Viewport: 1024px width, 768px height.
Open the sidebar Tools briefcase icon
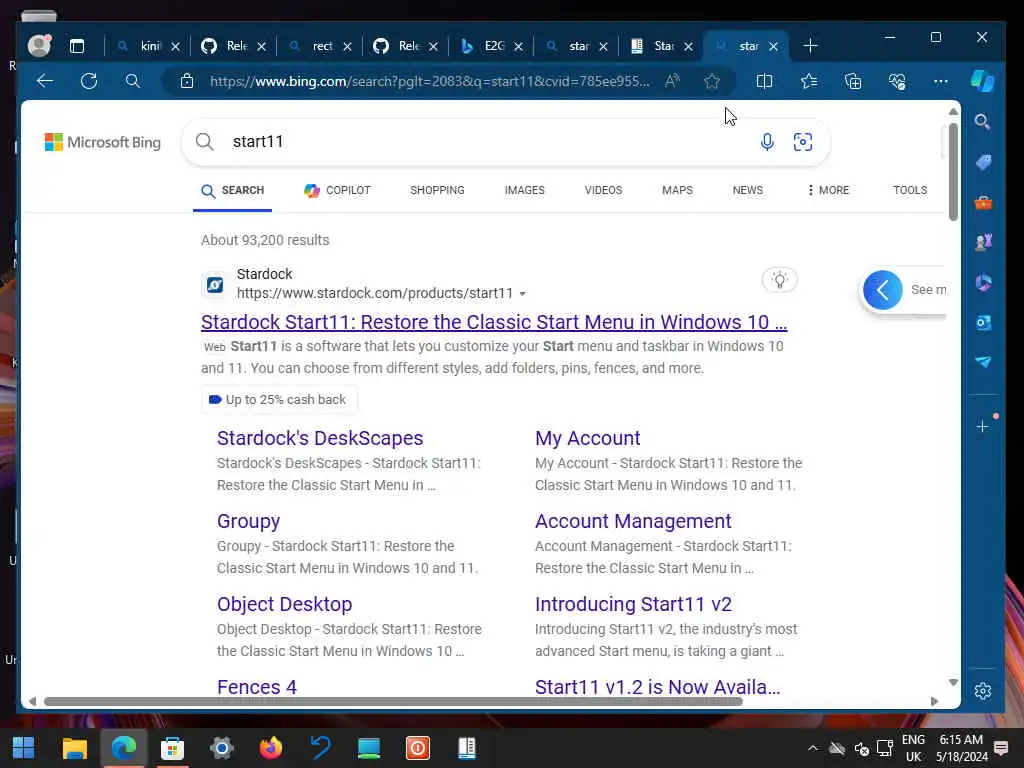click(x=983, y=202)
